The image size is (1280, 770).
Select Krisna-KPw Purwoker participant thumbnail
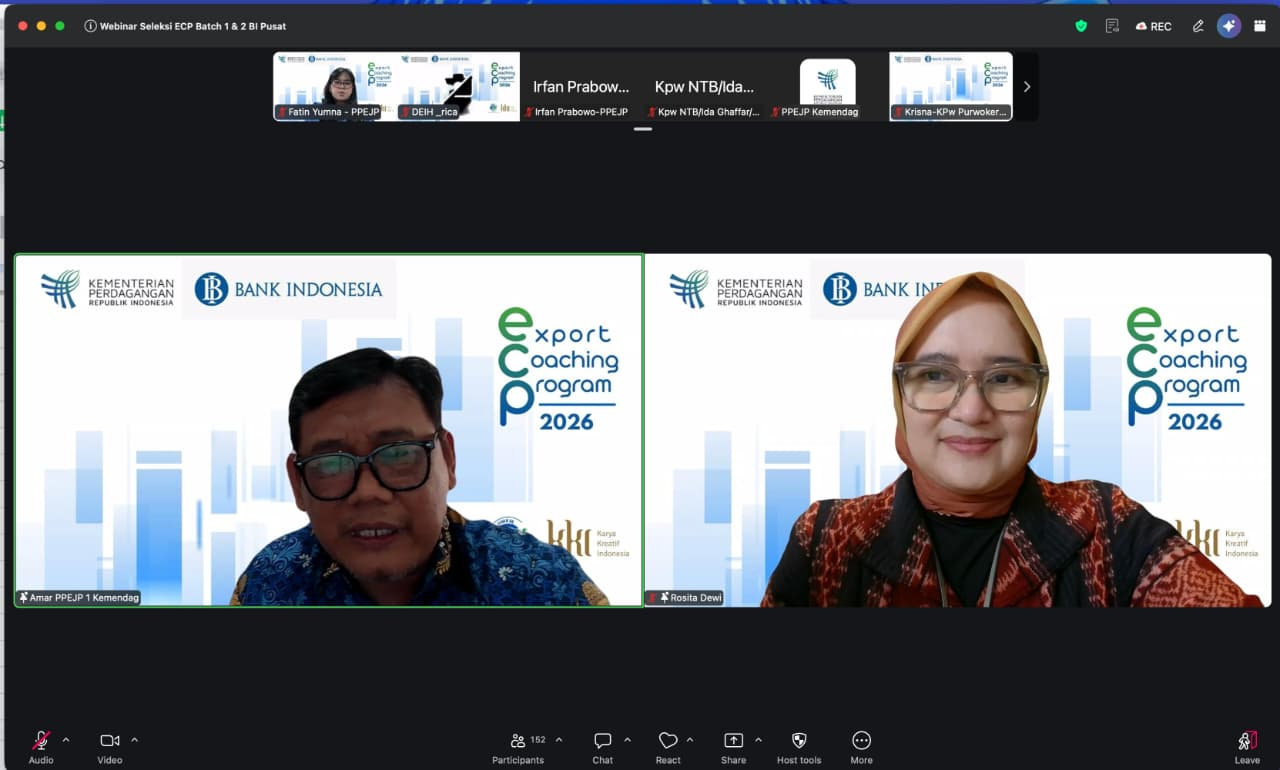951,87
